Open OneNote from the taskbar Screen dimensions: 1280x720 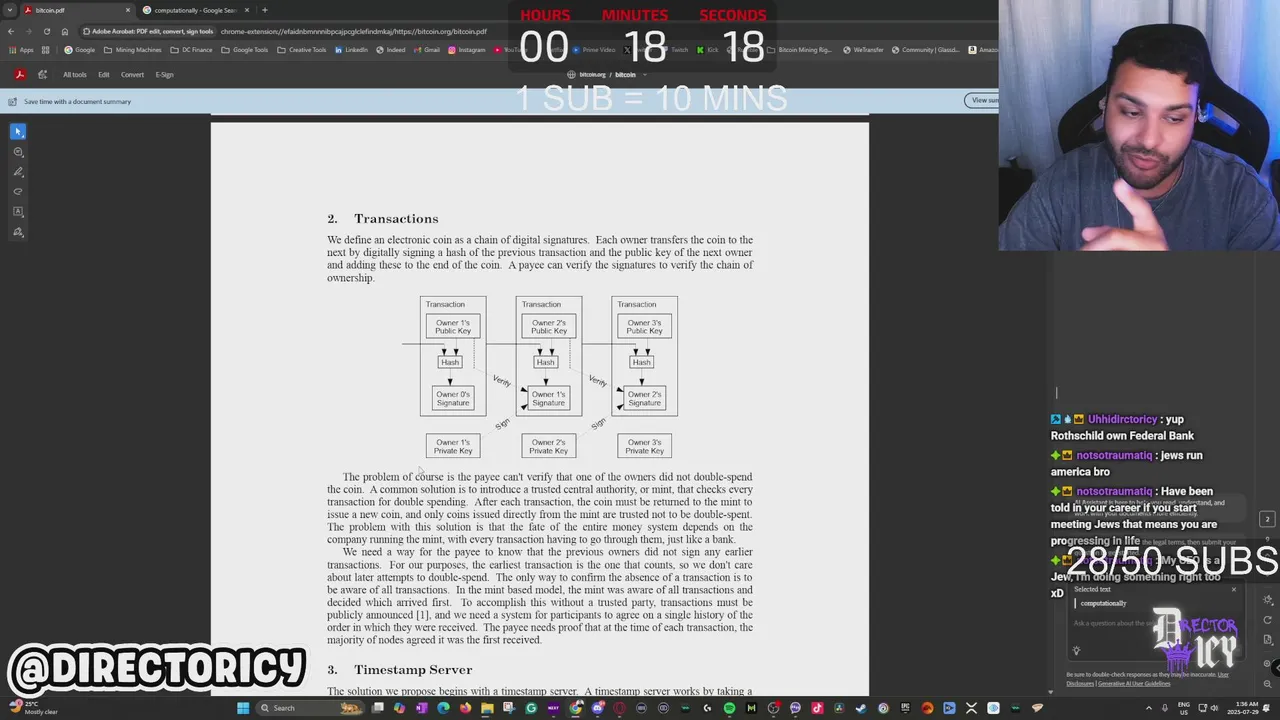pyautogui.click(x=421, y=708)
